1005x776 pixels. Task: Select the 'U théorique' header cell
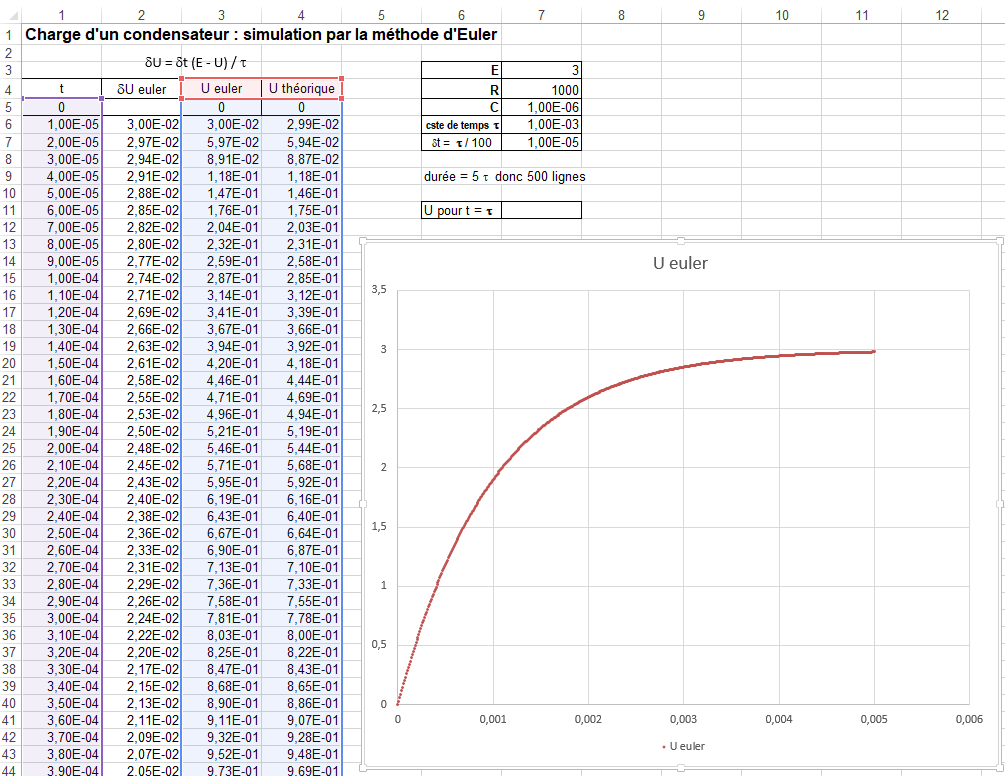(x=301, y=89)
